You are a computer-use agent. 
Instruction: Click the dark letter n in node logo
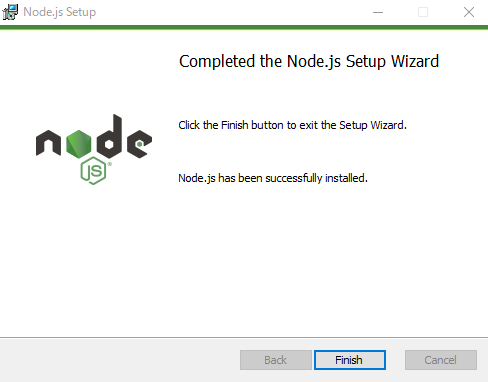(x=48, y=143)
